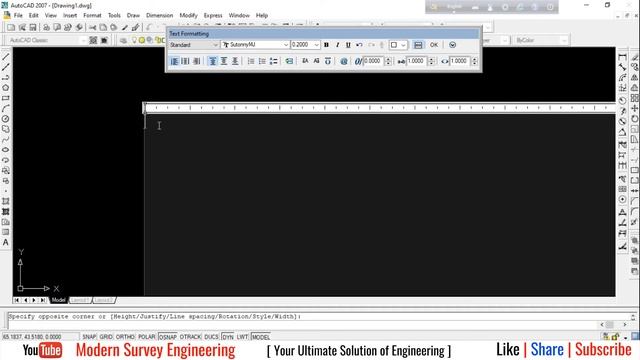
Task: Apply numbered list formatting
Action: 251,61
